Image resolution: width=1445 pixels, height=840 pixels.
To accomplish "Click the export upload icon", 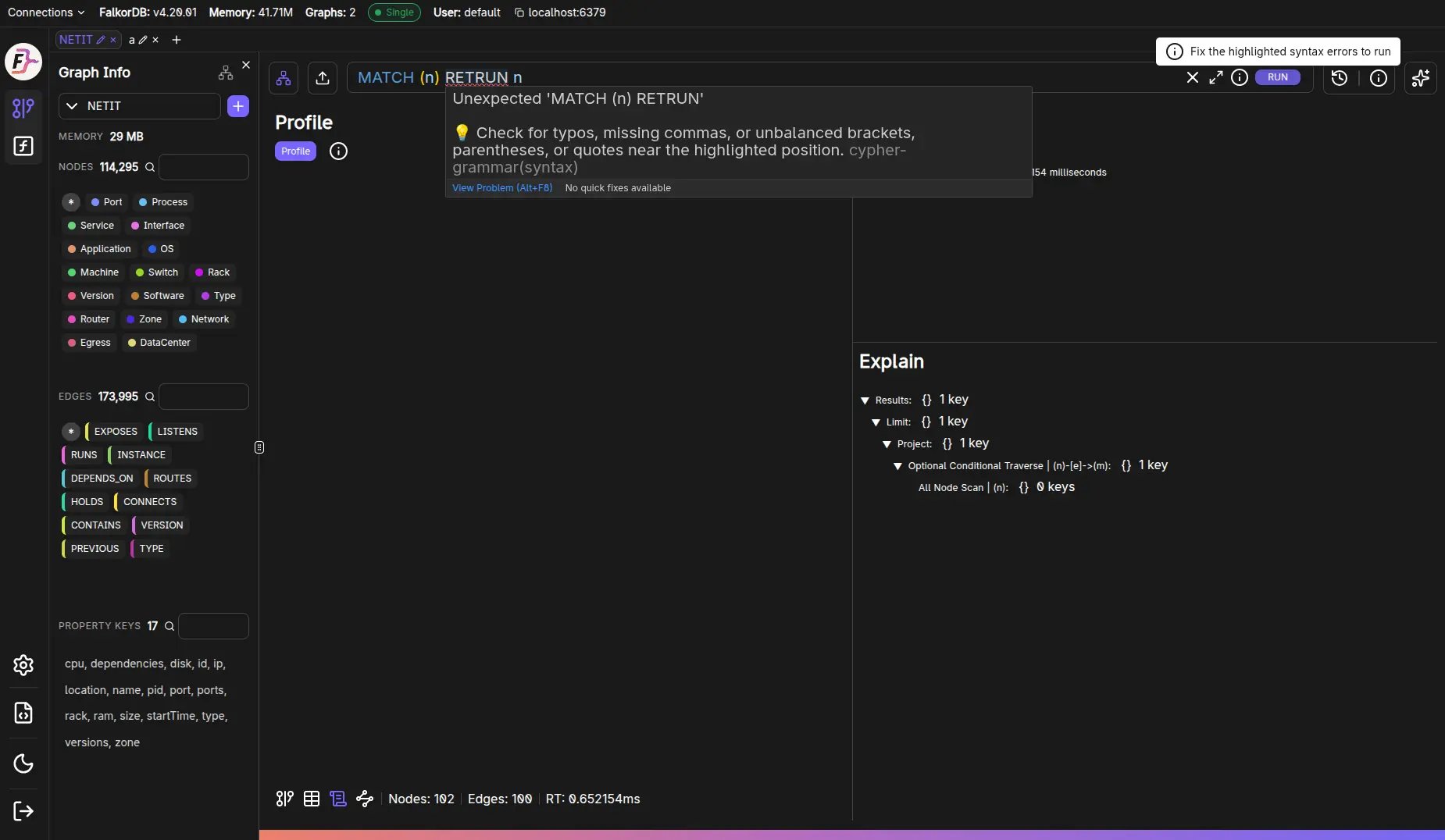I will click(x=323, y=77).
